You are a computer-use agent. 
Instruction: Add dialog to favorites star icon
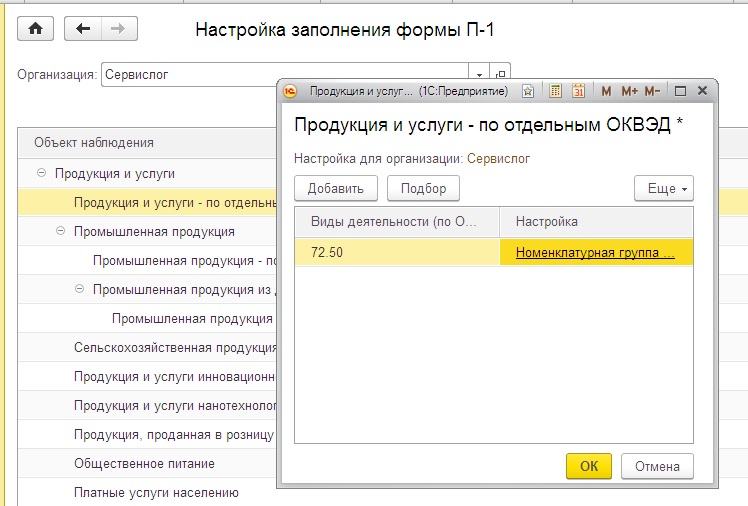tap(528, 91)
